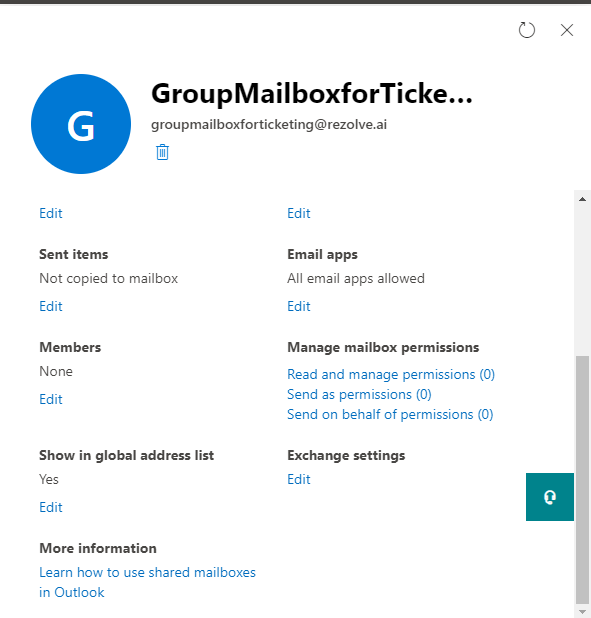This screenshot has width=591, height=618.
Task: Click the blue G avatar circle
Action: (81, 124)
